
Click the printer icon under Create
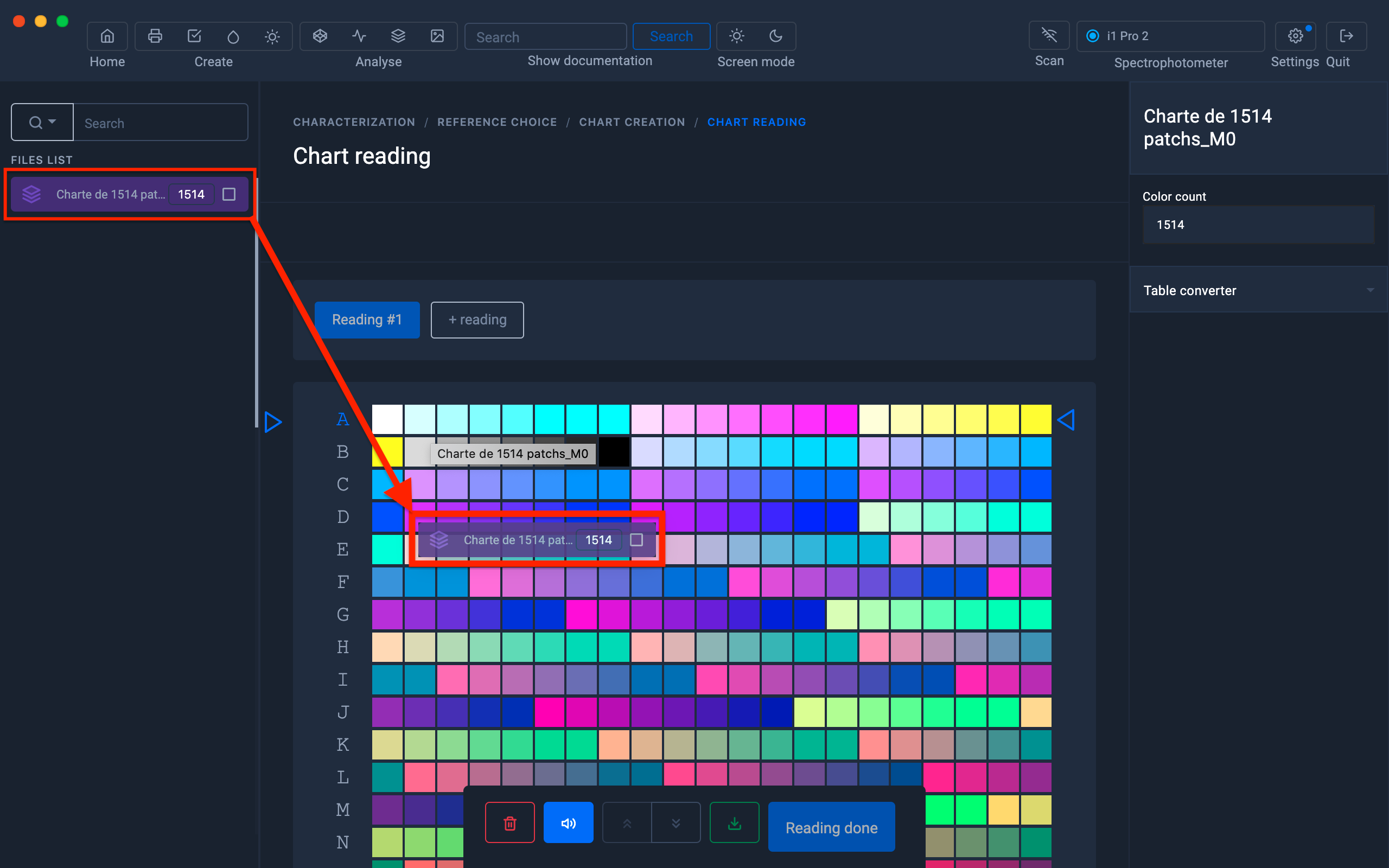click(x=155, y=36)
